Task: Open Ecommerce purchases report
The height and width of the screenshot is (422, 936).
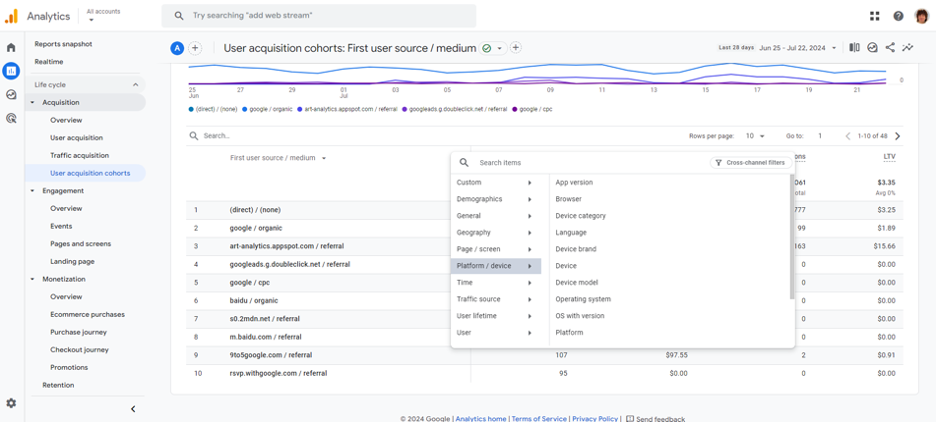Action: [87, 315]
